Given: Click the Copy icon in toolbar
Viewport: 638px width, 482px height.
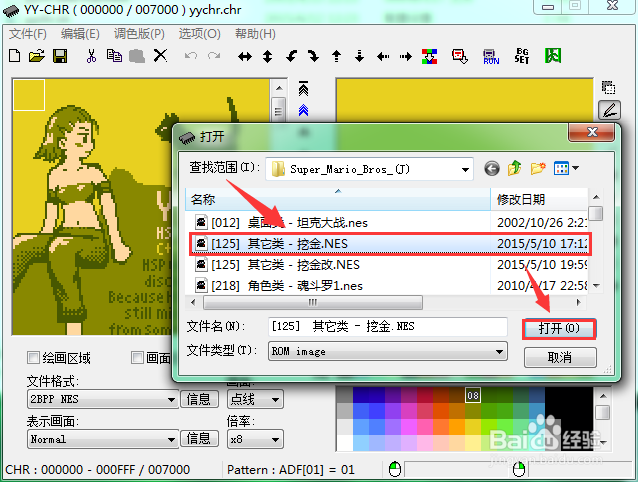Looking at the screenshot, I should click(x=114, y=56).
